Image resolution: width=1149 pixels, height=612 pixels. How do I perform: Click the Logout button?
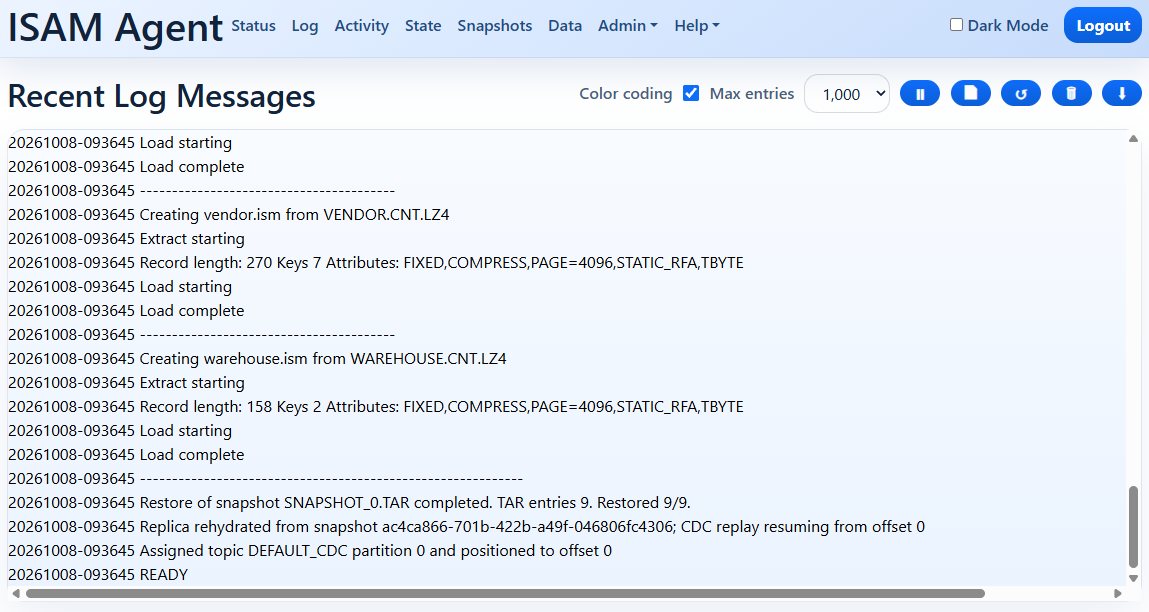(1103, 26)
